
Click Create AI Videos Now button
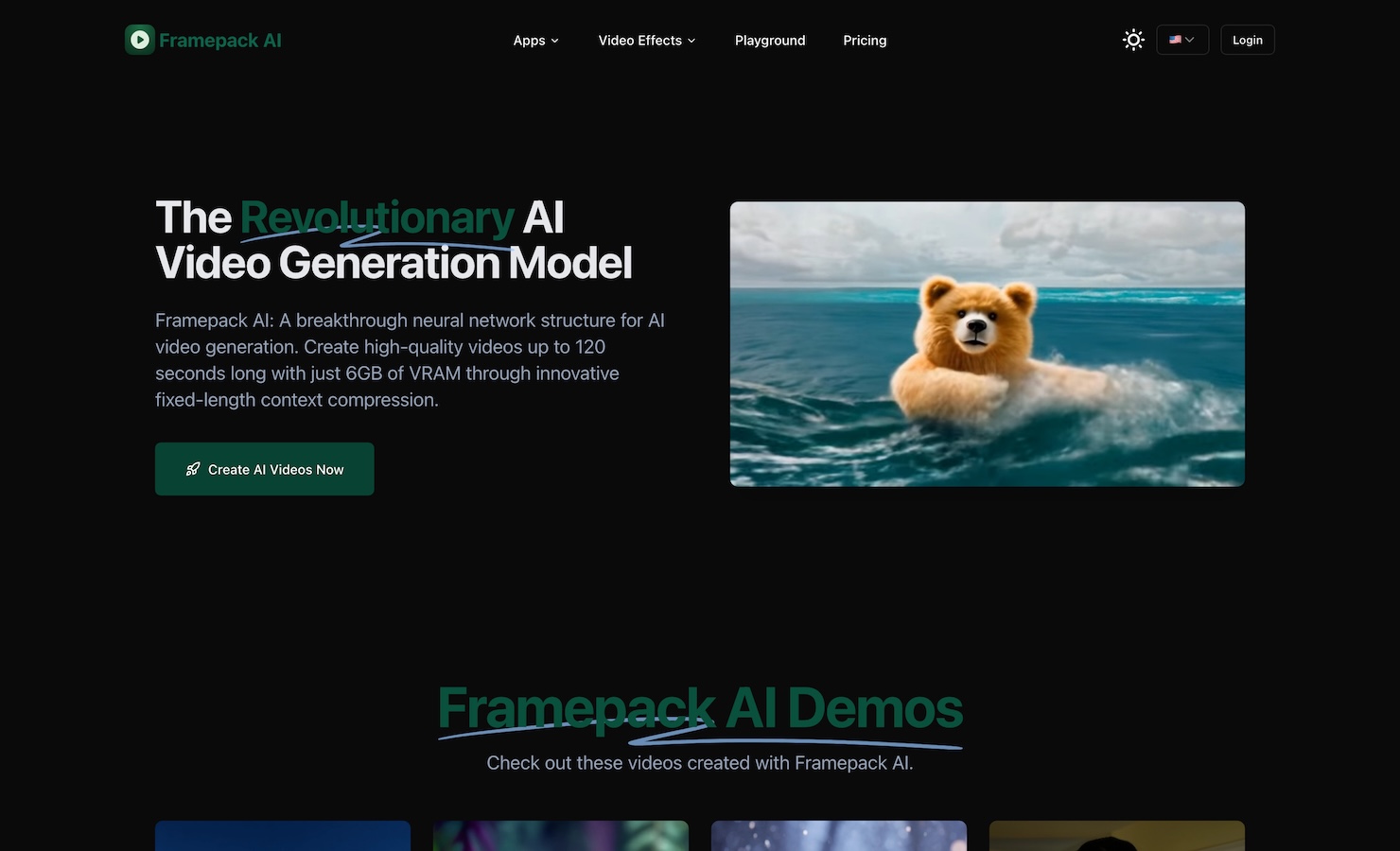(x=265, y=469)
